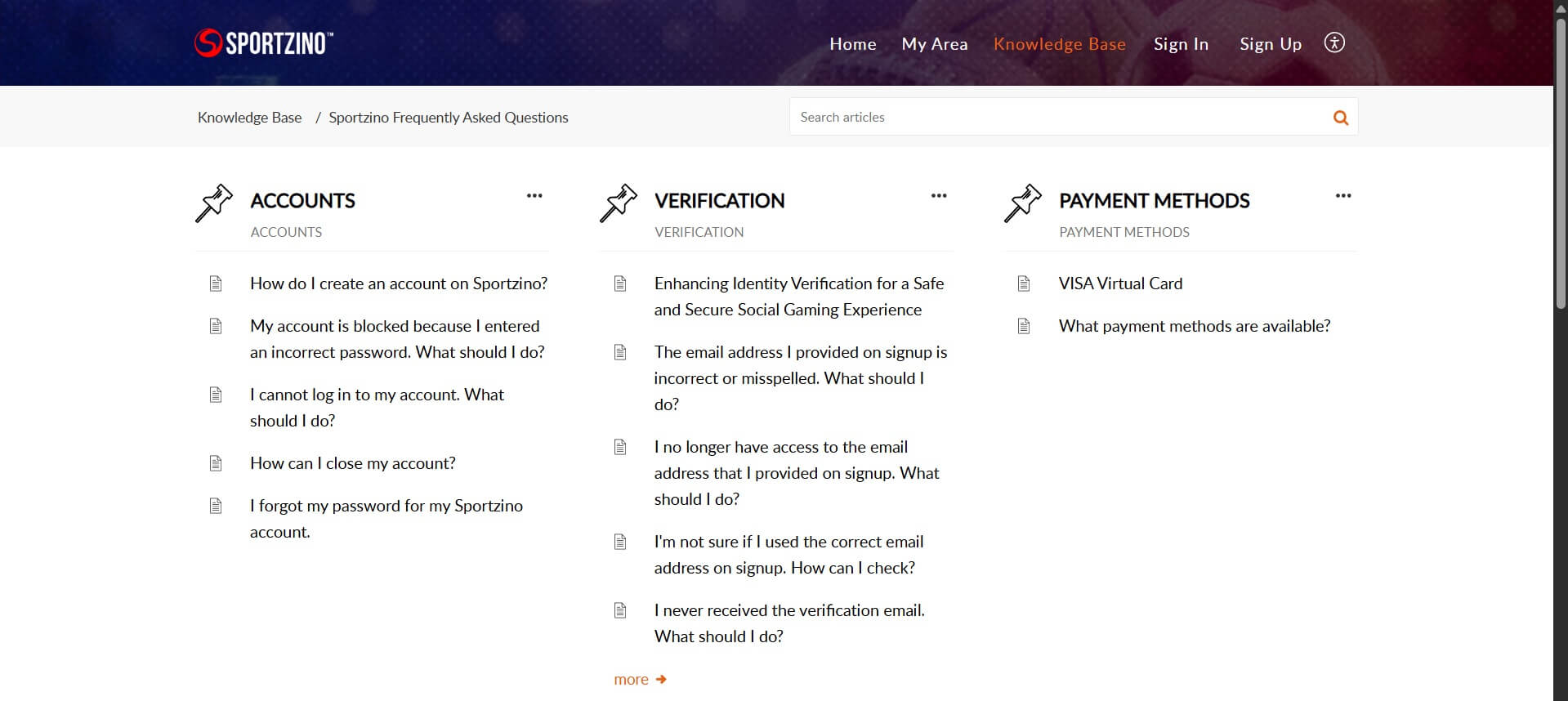This screenshot has width=1568, height=701.
Task: Focus the Search articles field
Action: tap(1061, 117)
